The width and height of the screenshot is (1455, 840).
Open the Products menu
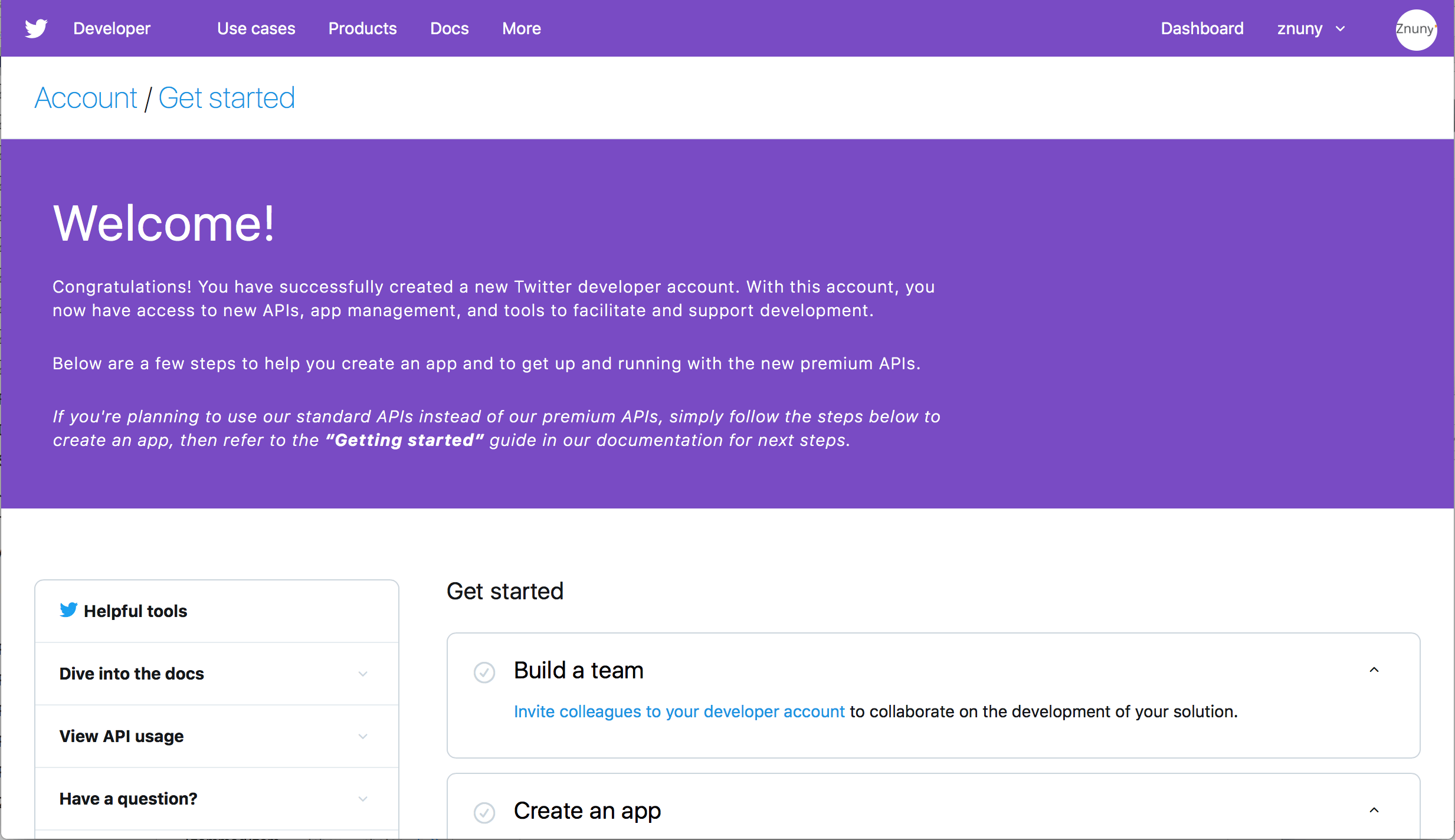pyautogui.click(x=362, y=28)
